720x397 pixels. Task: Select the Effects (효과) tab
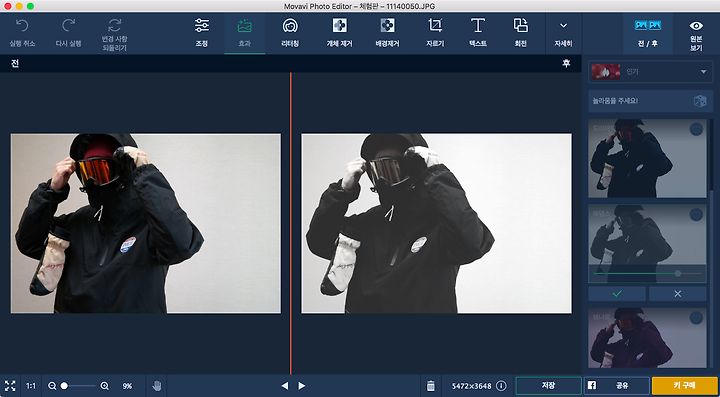(x=244, y=33)
